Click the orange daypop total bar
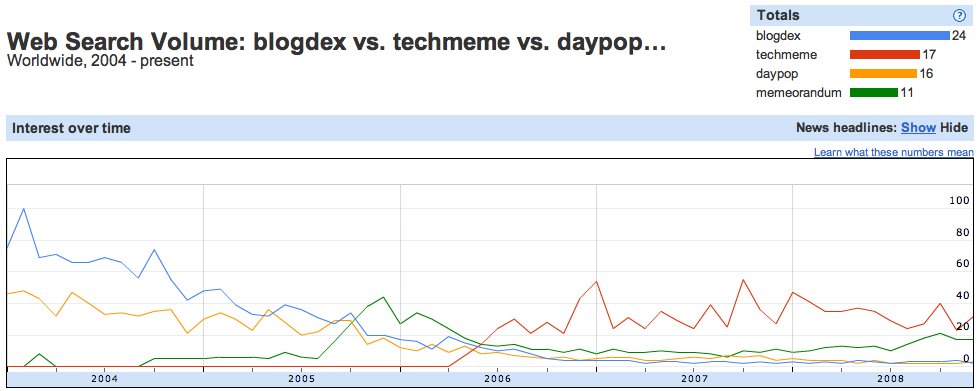 883,73
